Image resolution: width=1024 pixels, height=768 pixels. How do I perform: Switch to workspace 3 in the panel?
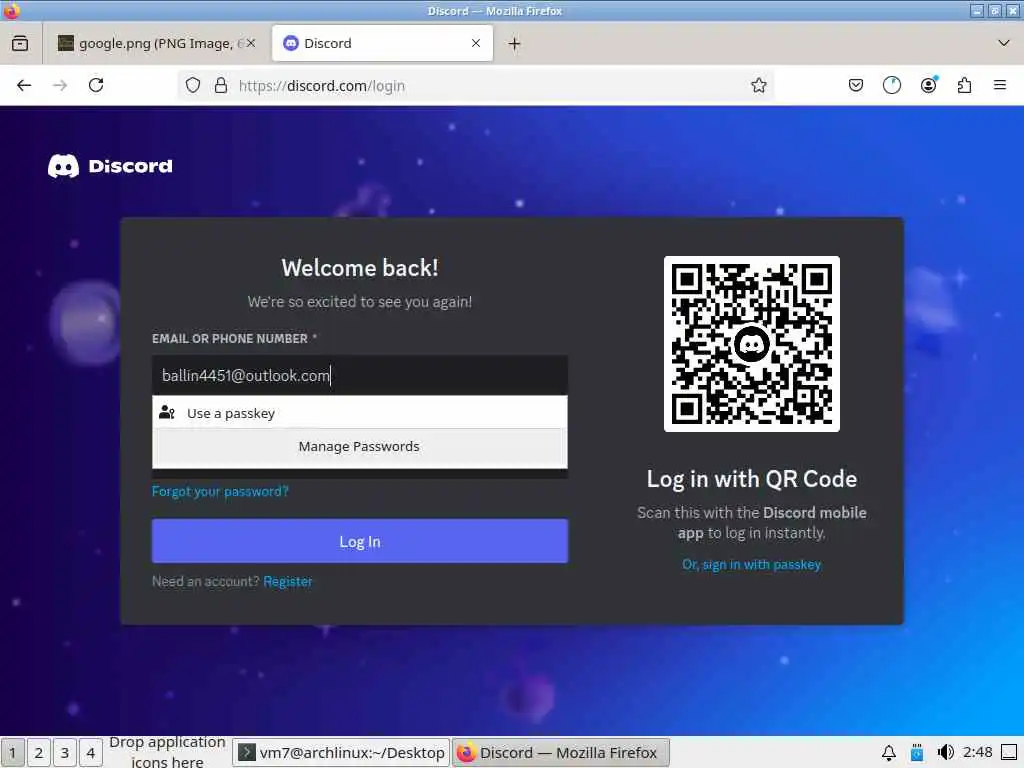65,753
